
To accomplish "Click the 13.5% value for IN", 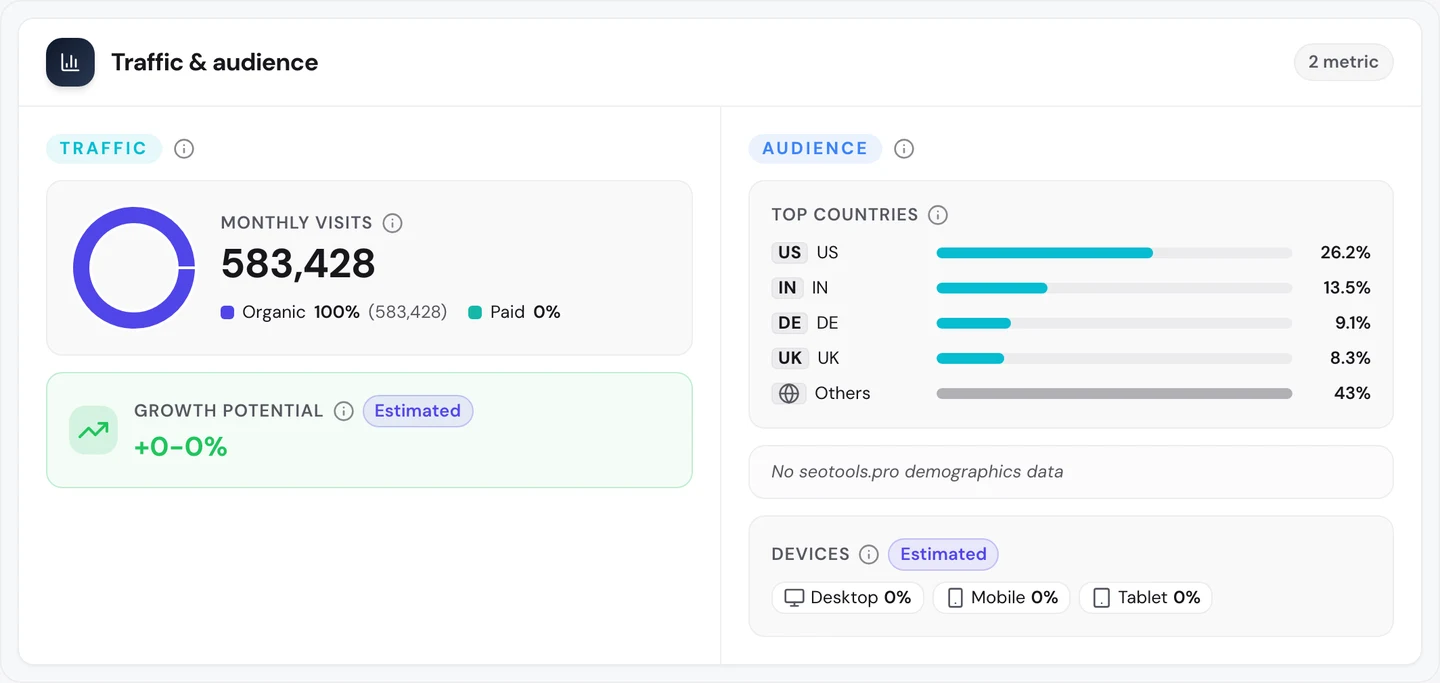I will point(1346,288).
